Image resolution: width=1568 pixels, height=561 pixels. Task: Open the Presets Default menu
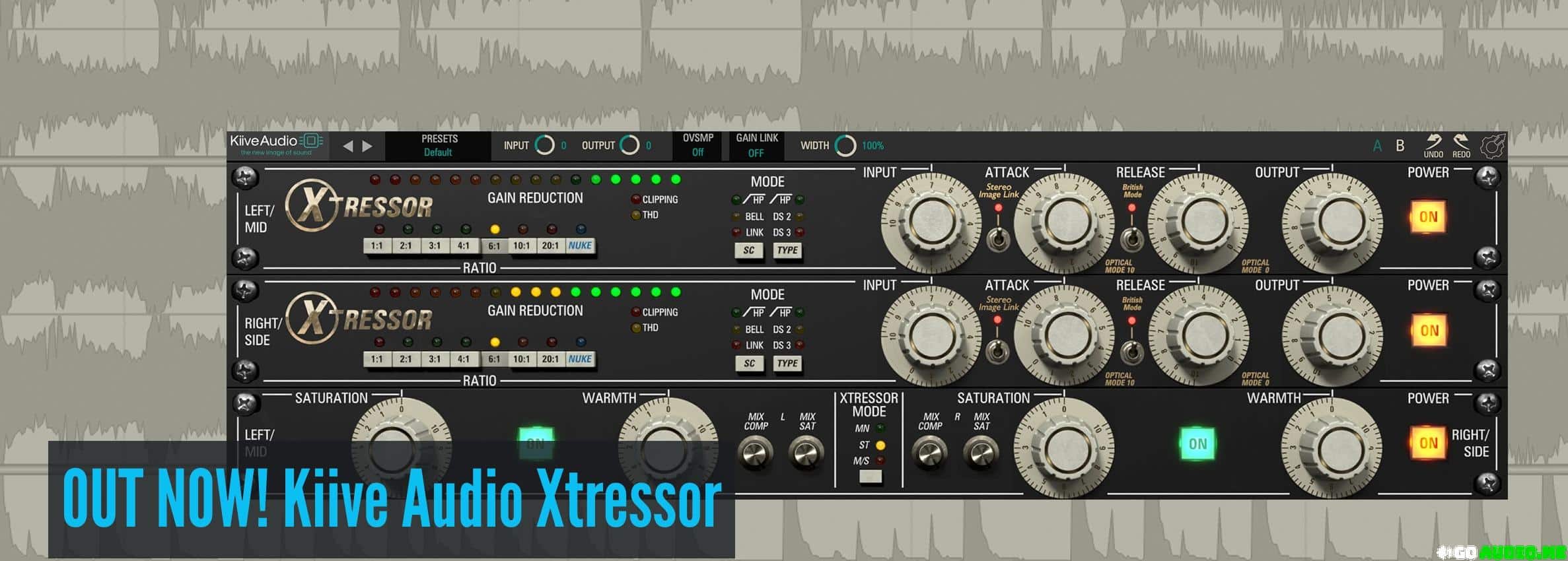point(439,145)
